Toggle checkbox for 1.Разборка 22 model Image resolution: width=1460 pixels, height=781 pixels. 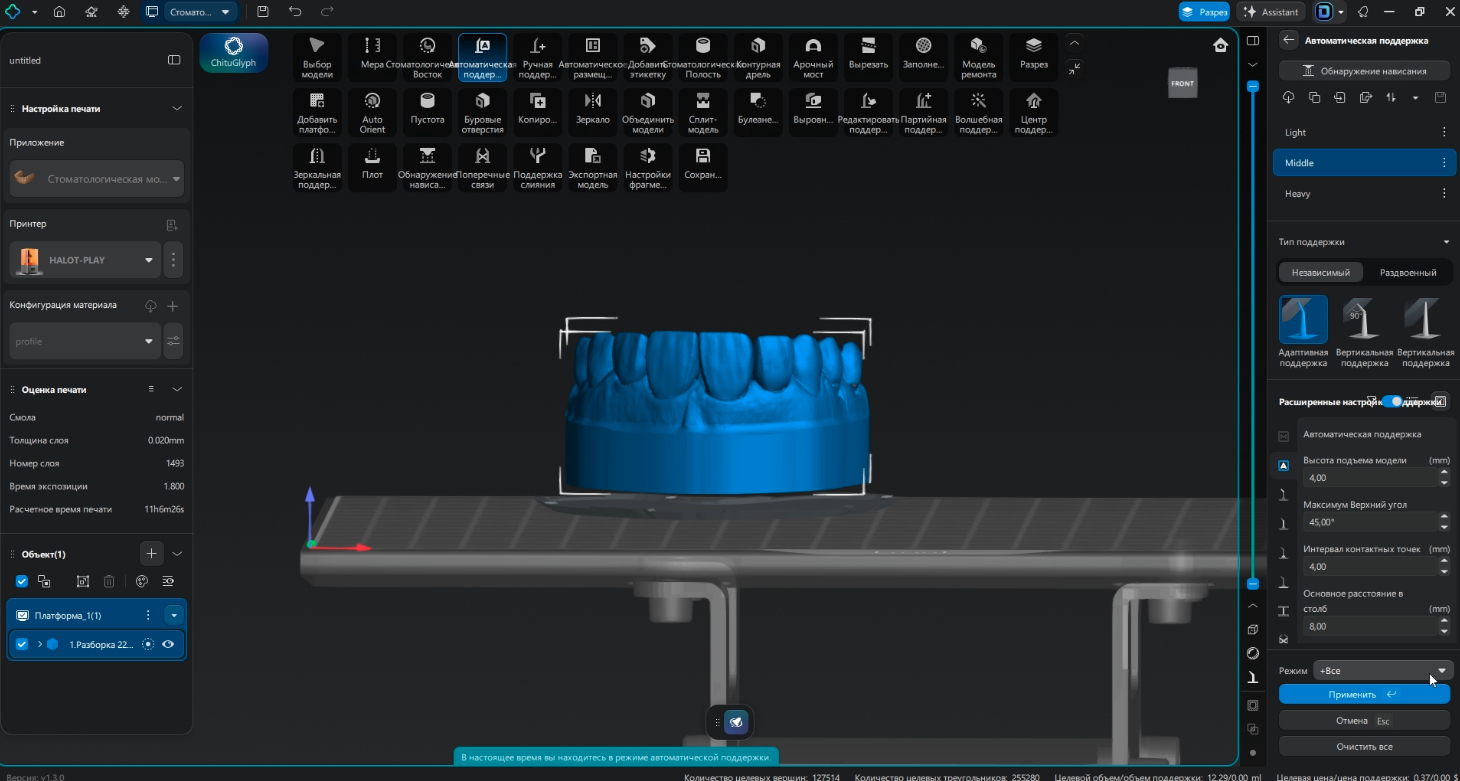click(22, 644)
